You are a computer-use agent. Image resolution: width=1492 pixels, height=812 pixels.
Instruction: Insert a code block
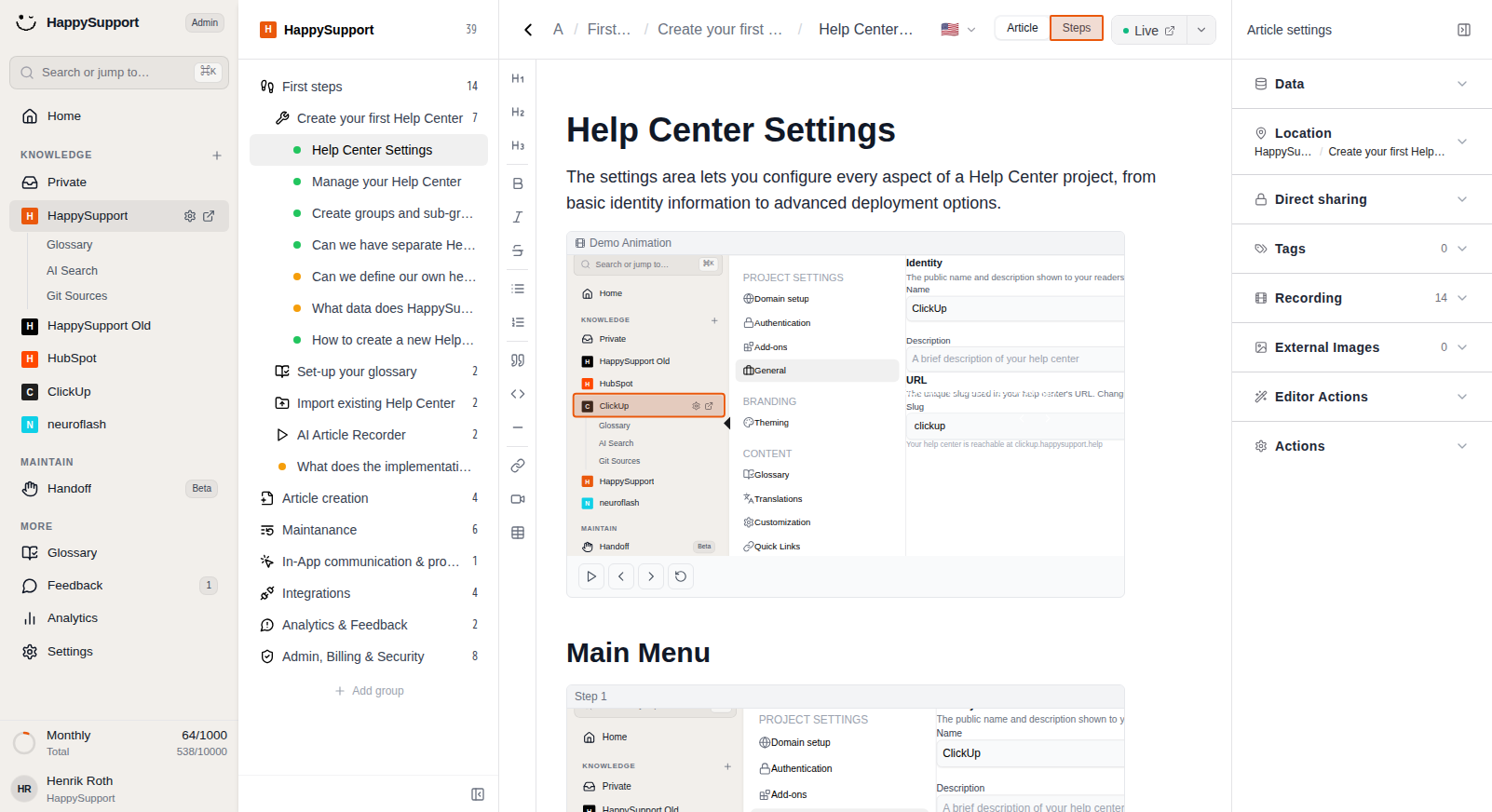(518, 394)
